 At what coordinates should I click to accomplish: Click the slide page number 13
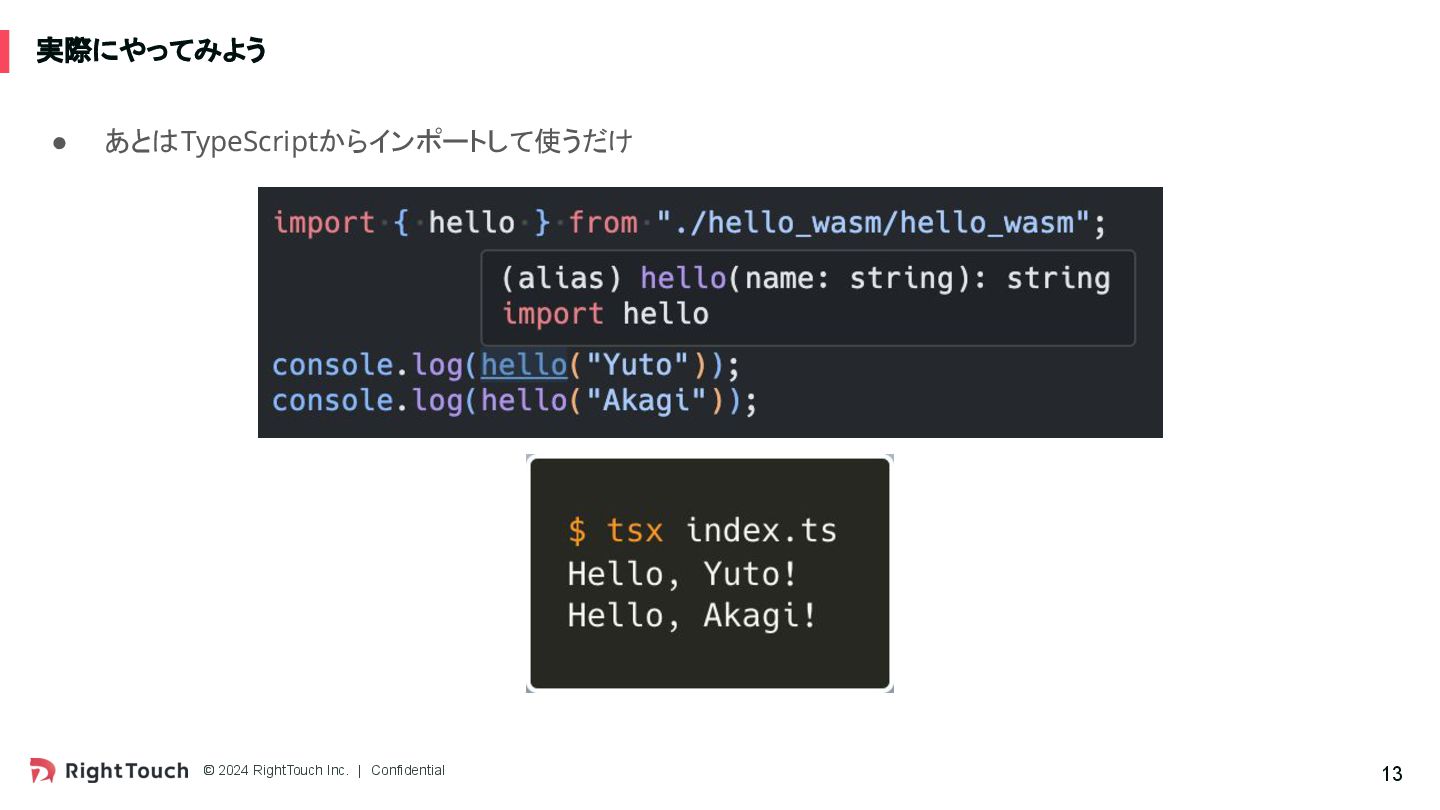tap(1392, 774)
